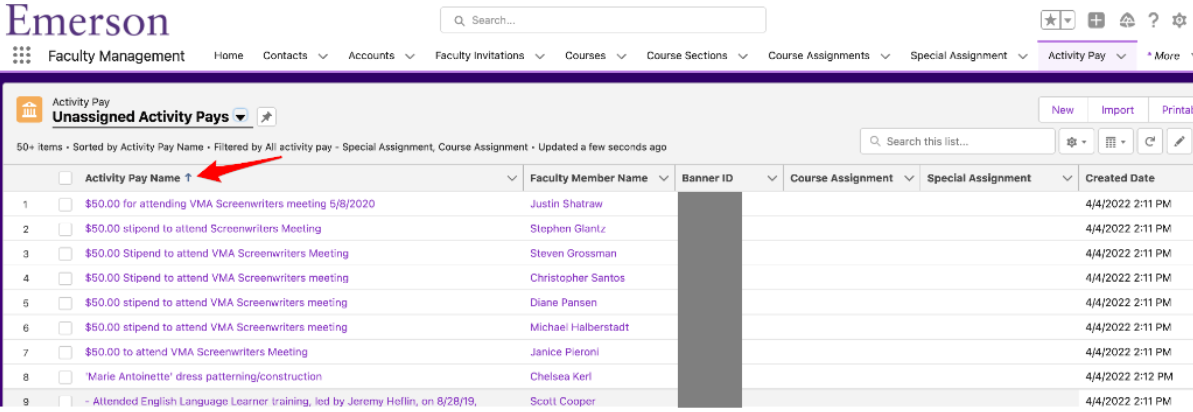Click the Favorites star icon

pyautogui.click(x=1051, y=21)
